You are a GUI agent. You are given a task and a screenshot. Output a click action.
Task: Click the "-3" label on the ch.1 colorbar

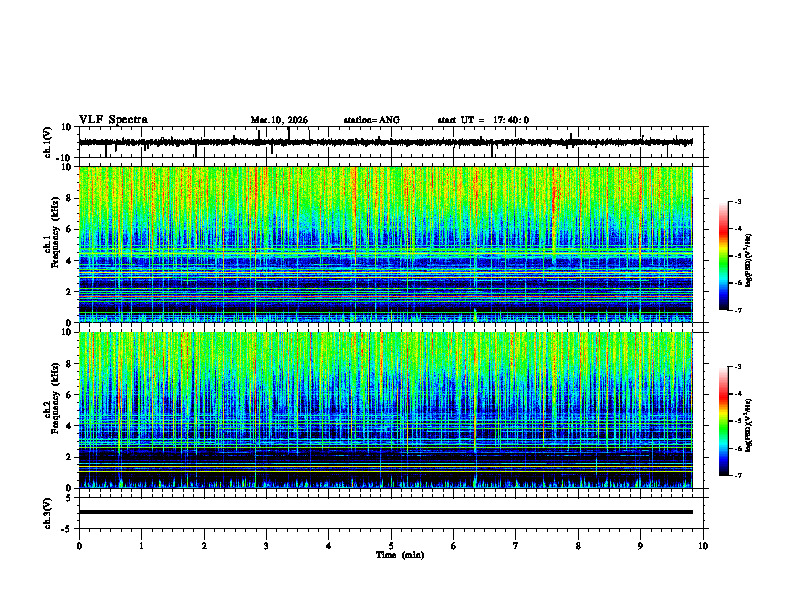(738, 201)
